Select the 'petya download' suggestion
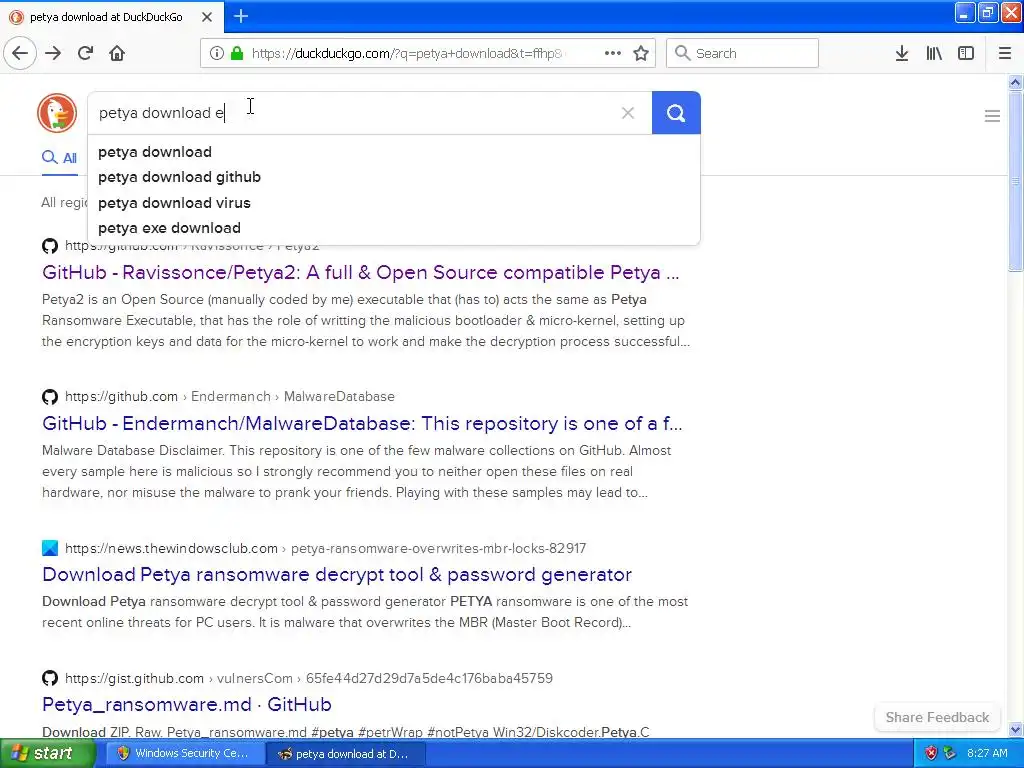Image resolution: width=1024 pixels, height=768 pixels. point(155,152)
